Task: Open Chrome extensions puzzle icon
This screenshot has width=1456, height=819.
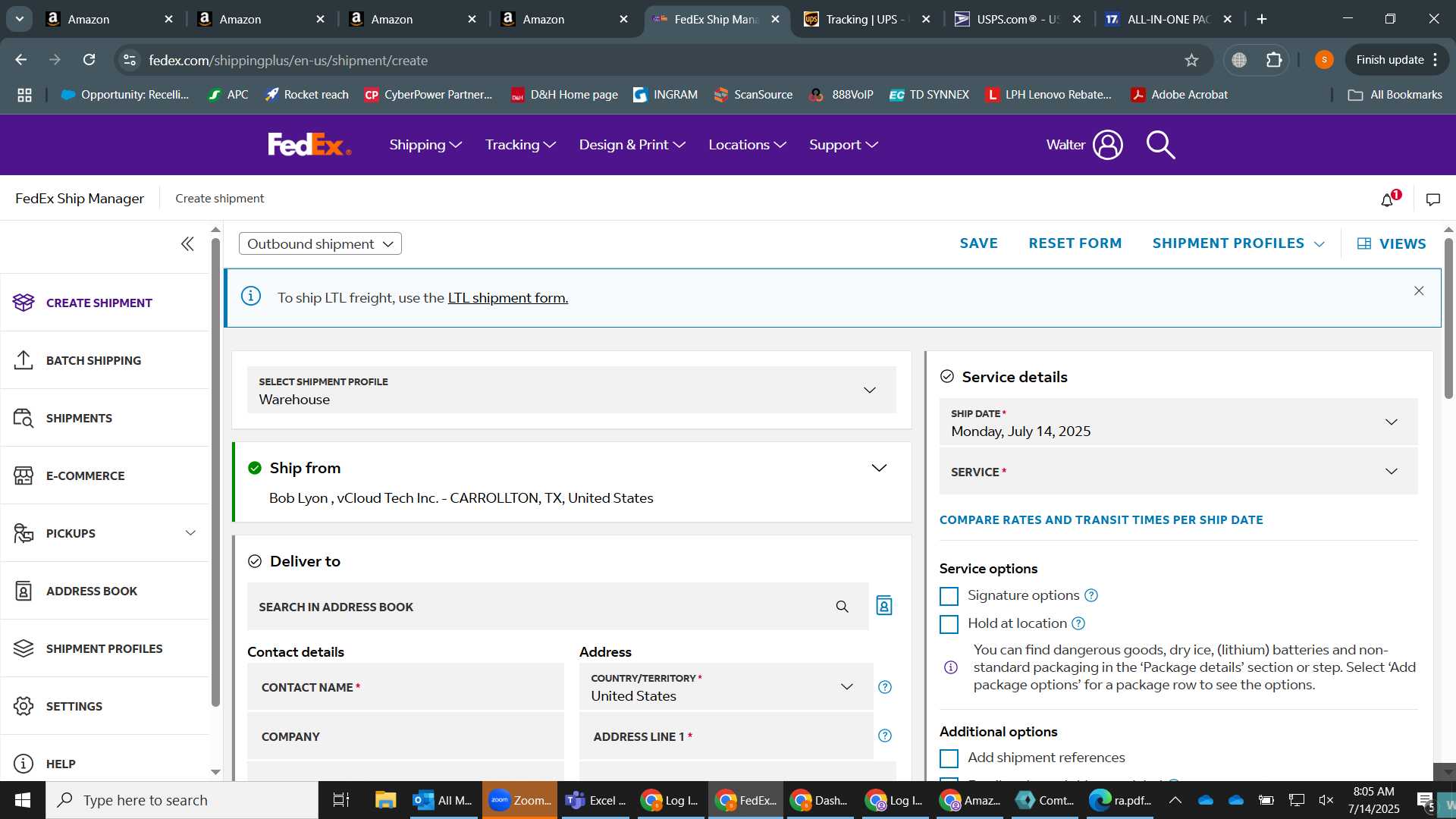Action: tap(1275, 60)
